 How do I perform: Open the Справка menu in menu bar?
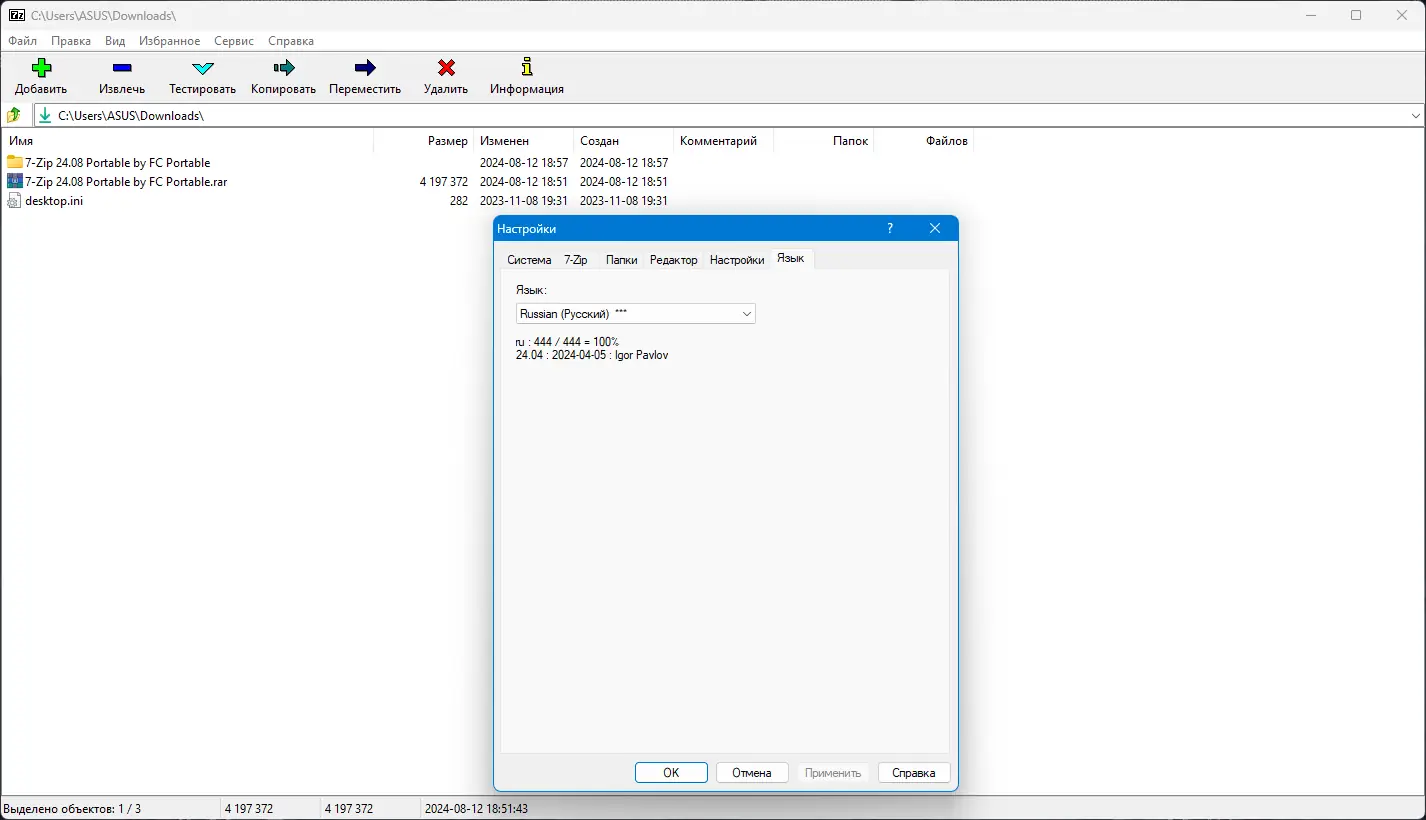(291, 41)
